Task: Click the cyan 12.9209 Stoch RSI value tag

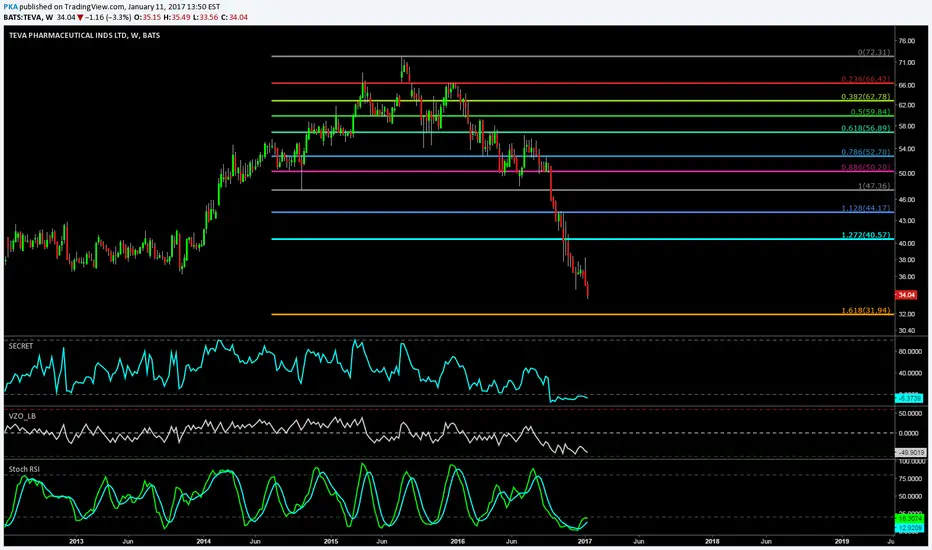Action: tap(909, 528)
